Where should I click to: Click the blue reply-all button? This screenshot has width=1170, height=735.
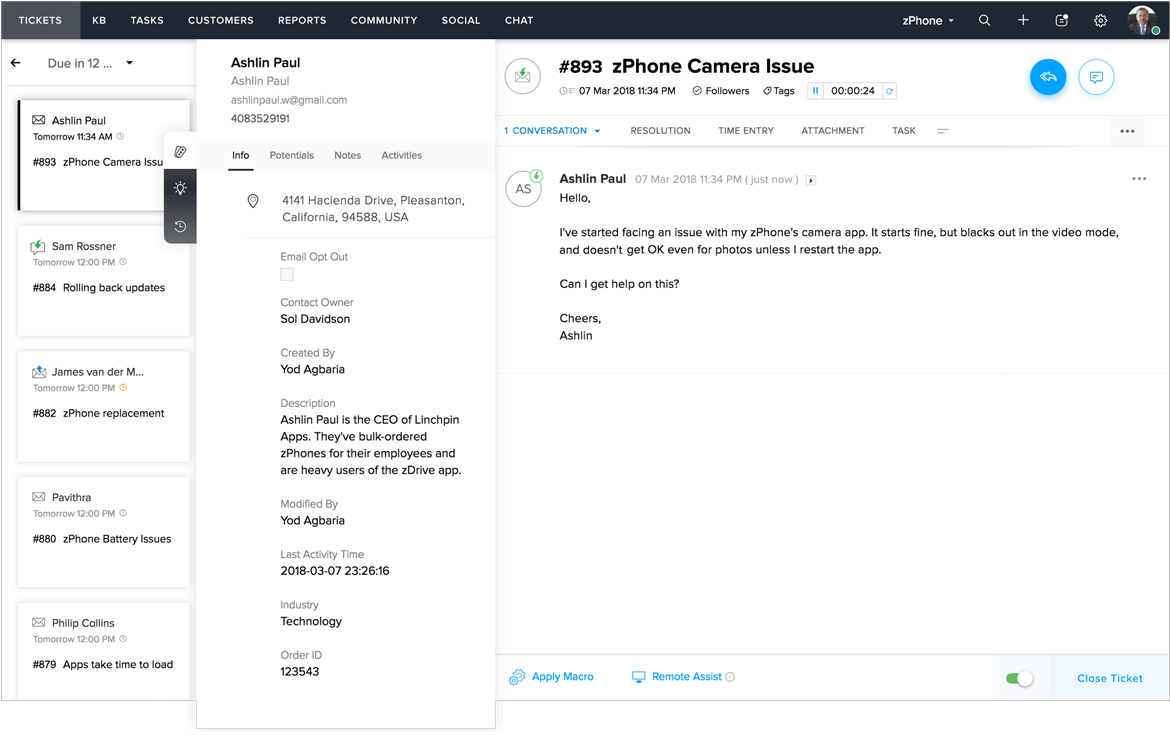[1048, 77]
